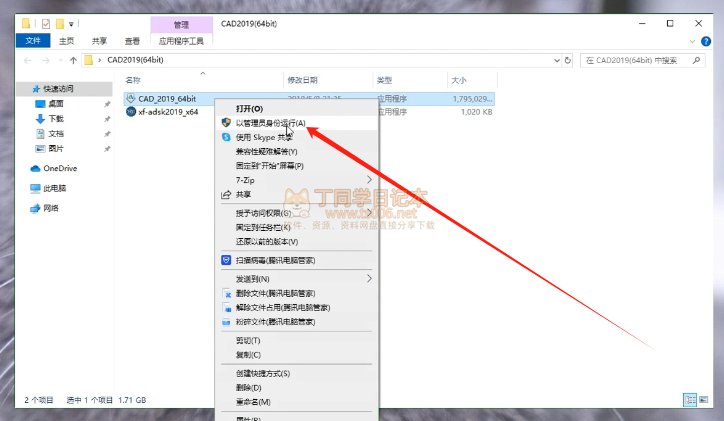Image resolution: width=724 pixels, height=421 pixels.
Task: Go back with the Back arrow
Action: pyautogui.click(x=28, y=60)
